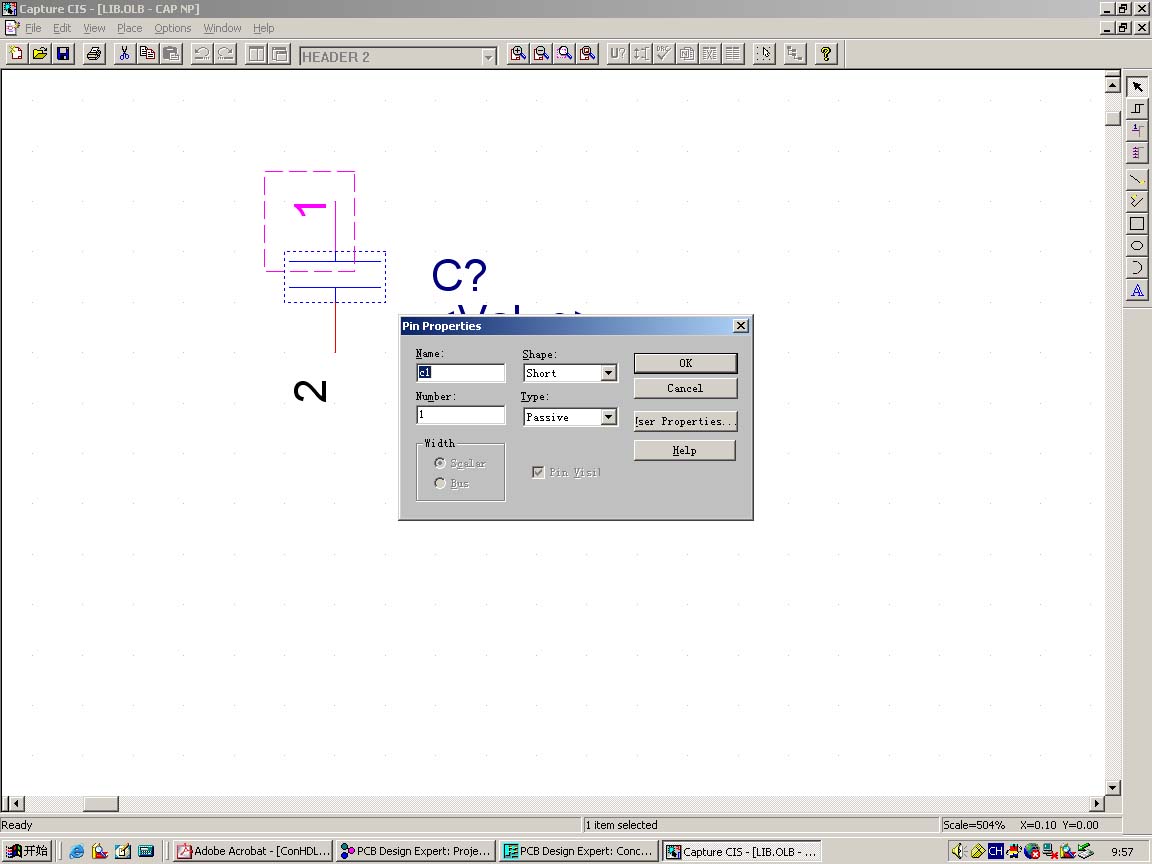Toggle the Pin Visible checkbox
The width and height of the screenshot is (1152, 864).
[x=539, y=472]
